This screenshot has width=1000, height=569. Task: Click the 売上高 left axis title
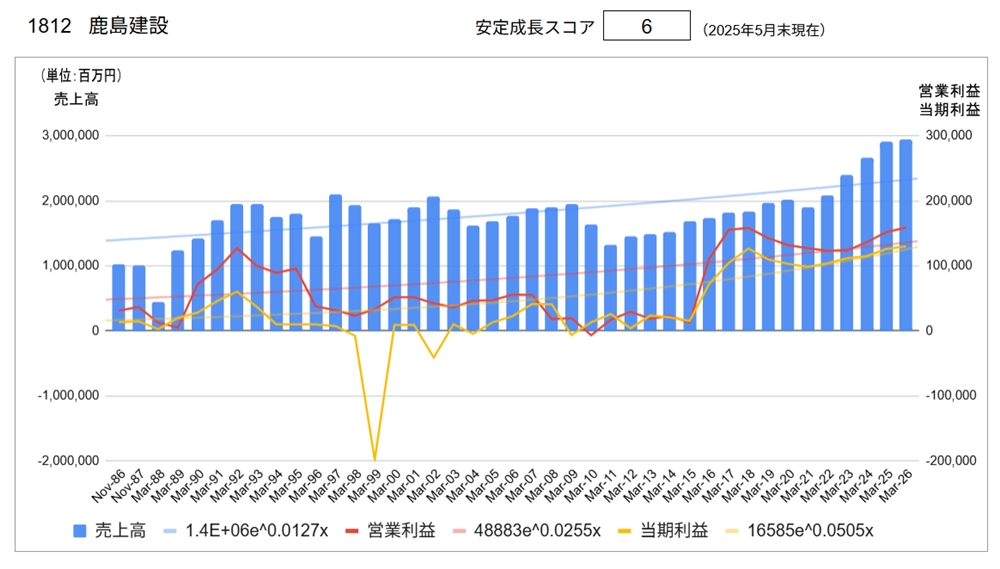click(76, 99)
